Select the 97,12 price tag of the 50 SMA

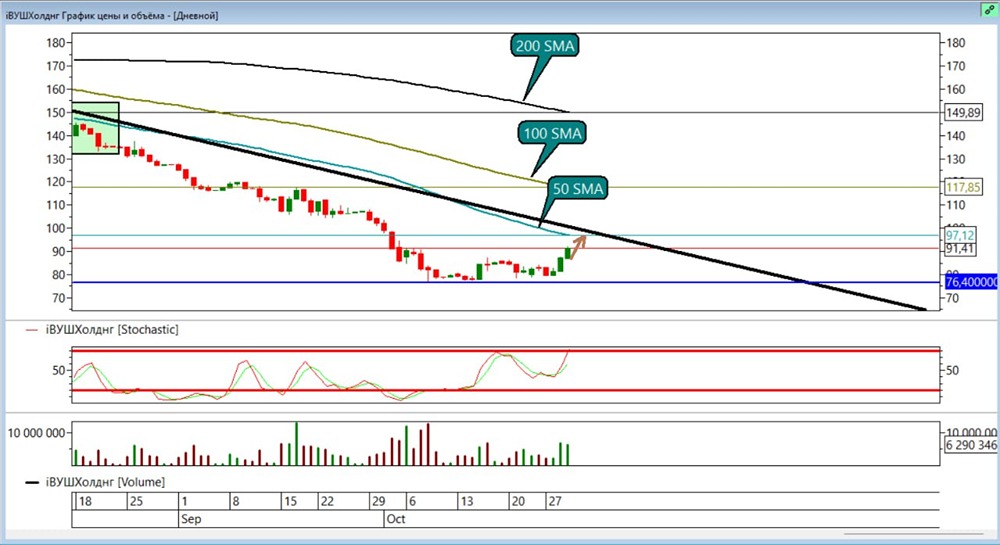click(960, 236)
